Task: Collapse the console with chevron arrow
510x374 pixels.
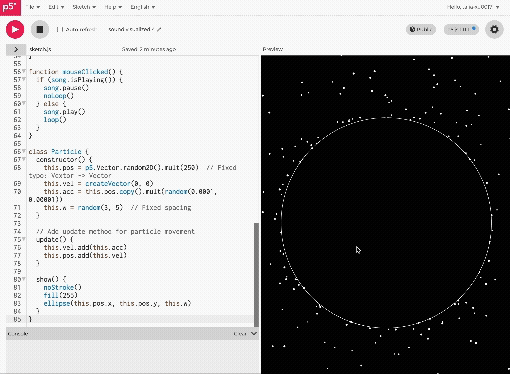Action: (x=254, y=333)
